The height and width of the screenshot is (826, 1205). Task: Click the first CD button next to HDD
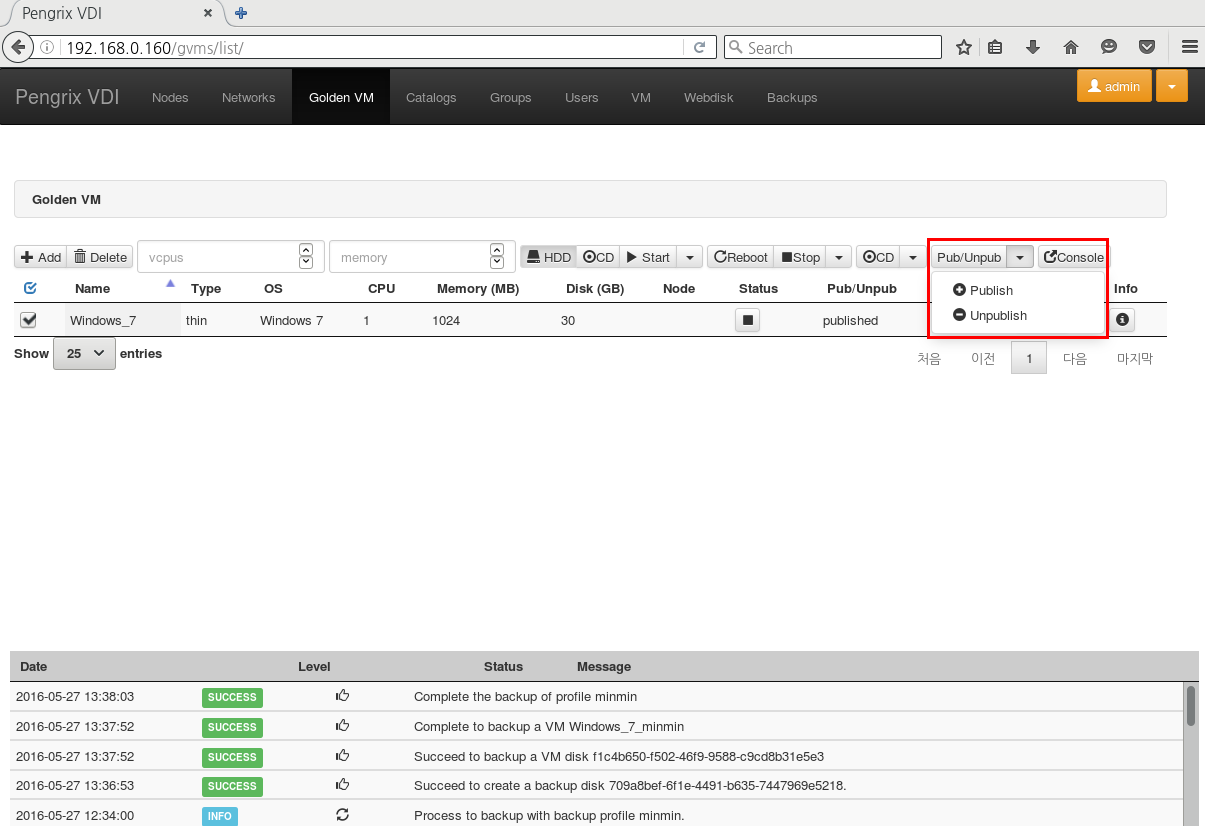click(x=598, y=257)
